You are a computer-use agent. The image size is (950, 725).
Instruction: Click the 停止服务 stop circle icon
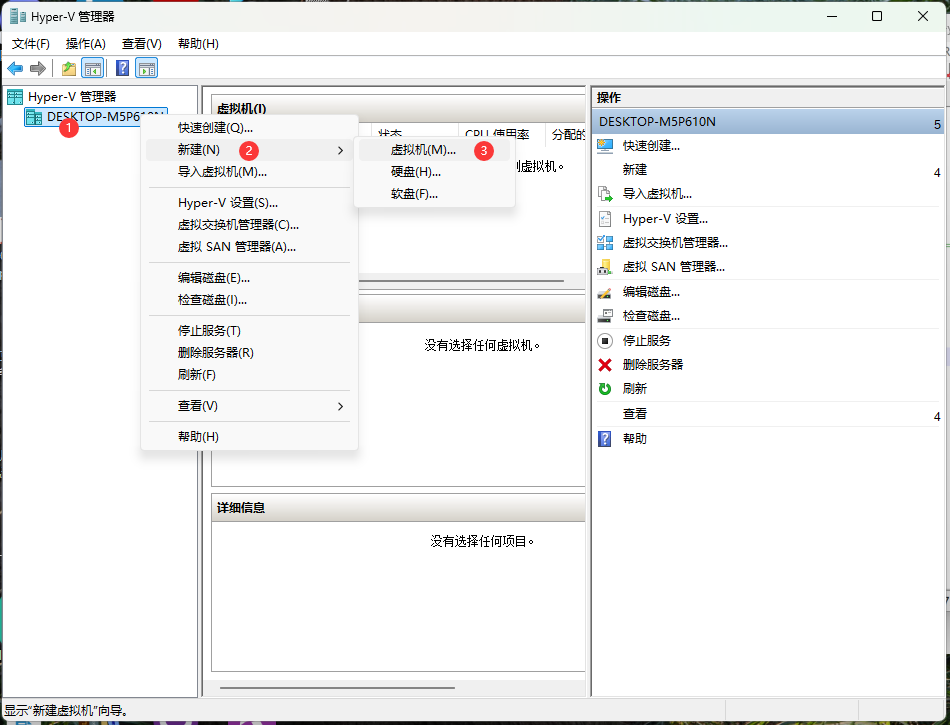(605, 341)
